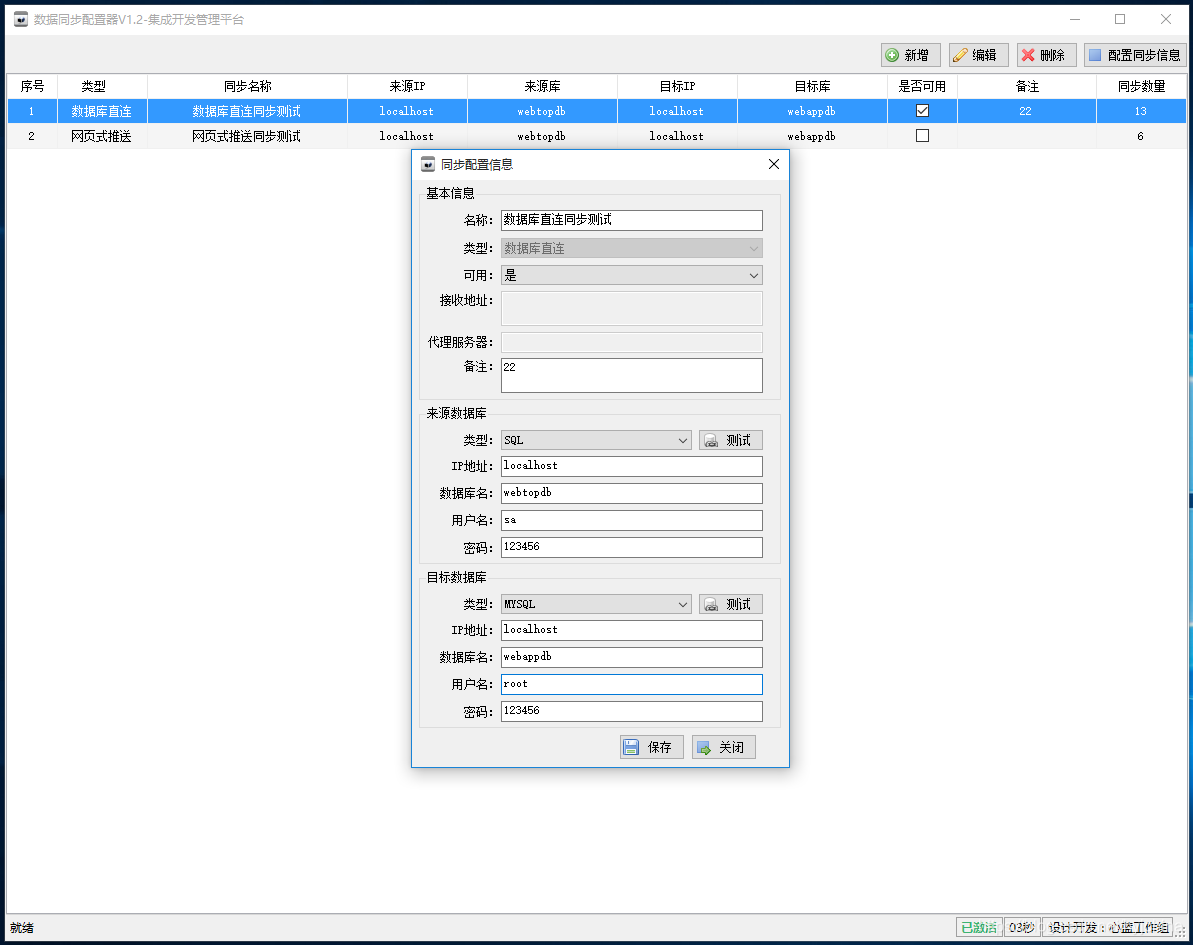This screenshot has height=945, width=1193.
Task: Click the source 数据库名 field webtopdb
Action: click(631, 493)
